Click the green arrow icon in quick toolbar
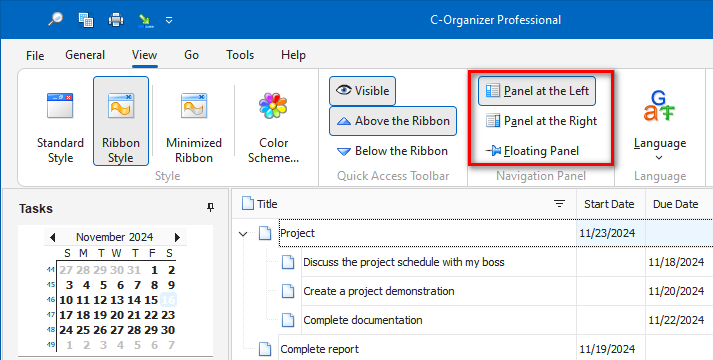The image size is (713, 360). 146,20
